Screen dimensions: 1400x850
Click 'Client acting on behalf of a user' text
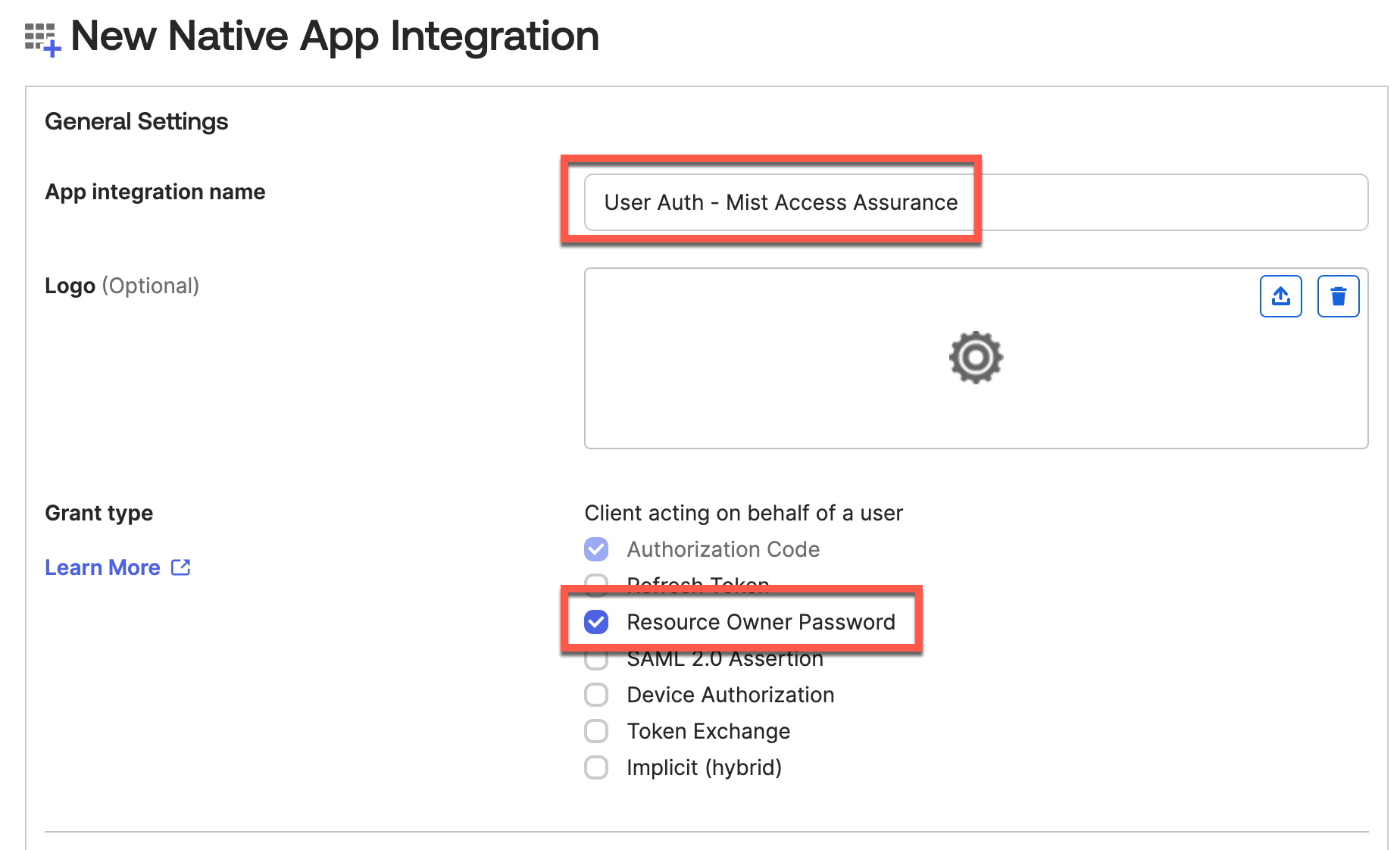[743, 513]
